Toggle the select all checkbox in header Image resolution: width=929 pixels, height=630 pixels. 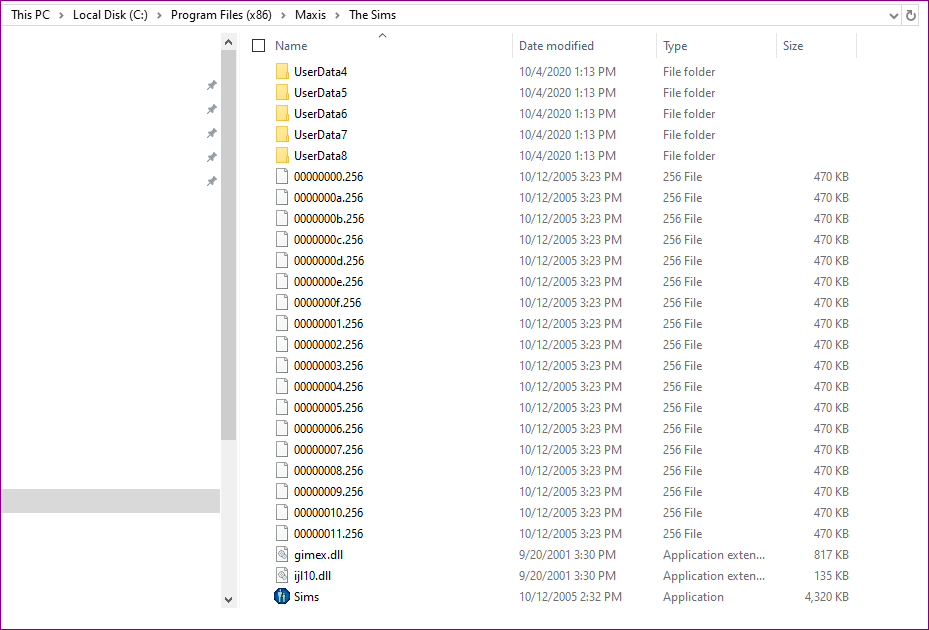(x=259, y=46)
